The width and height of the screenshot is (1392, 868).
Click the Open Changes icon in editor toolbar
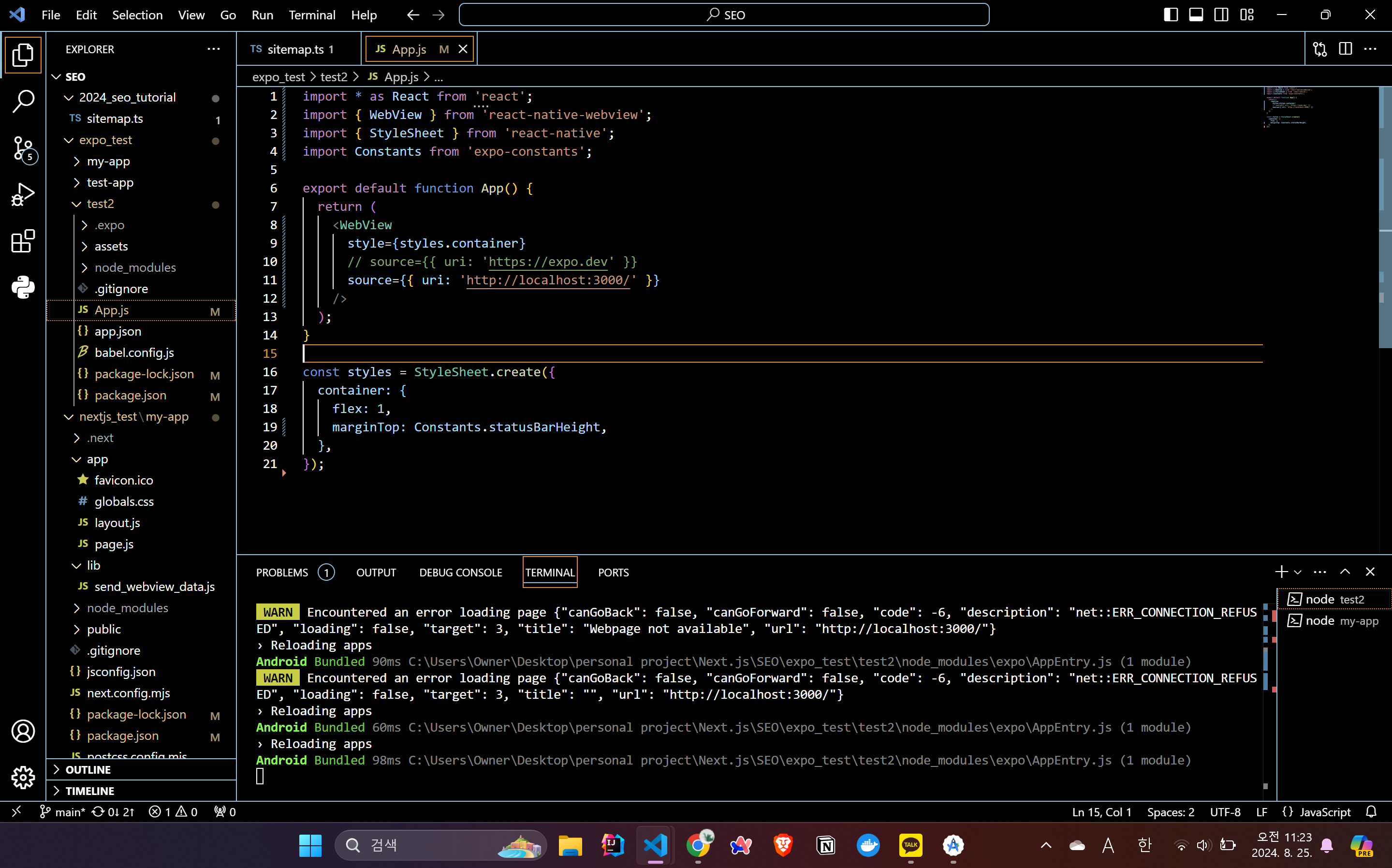(1319, 49)
